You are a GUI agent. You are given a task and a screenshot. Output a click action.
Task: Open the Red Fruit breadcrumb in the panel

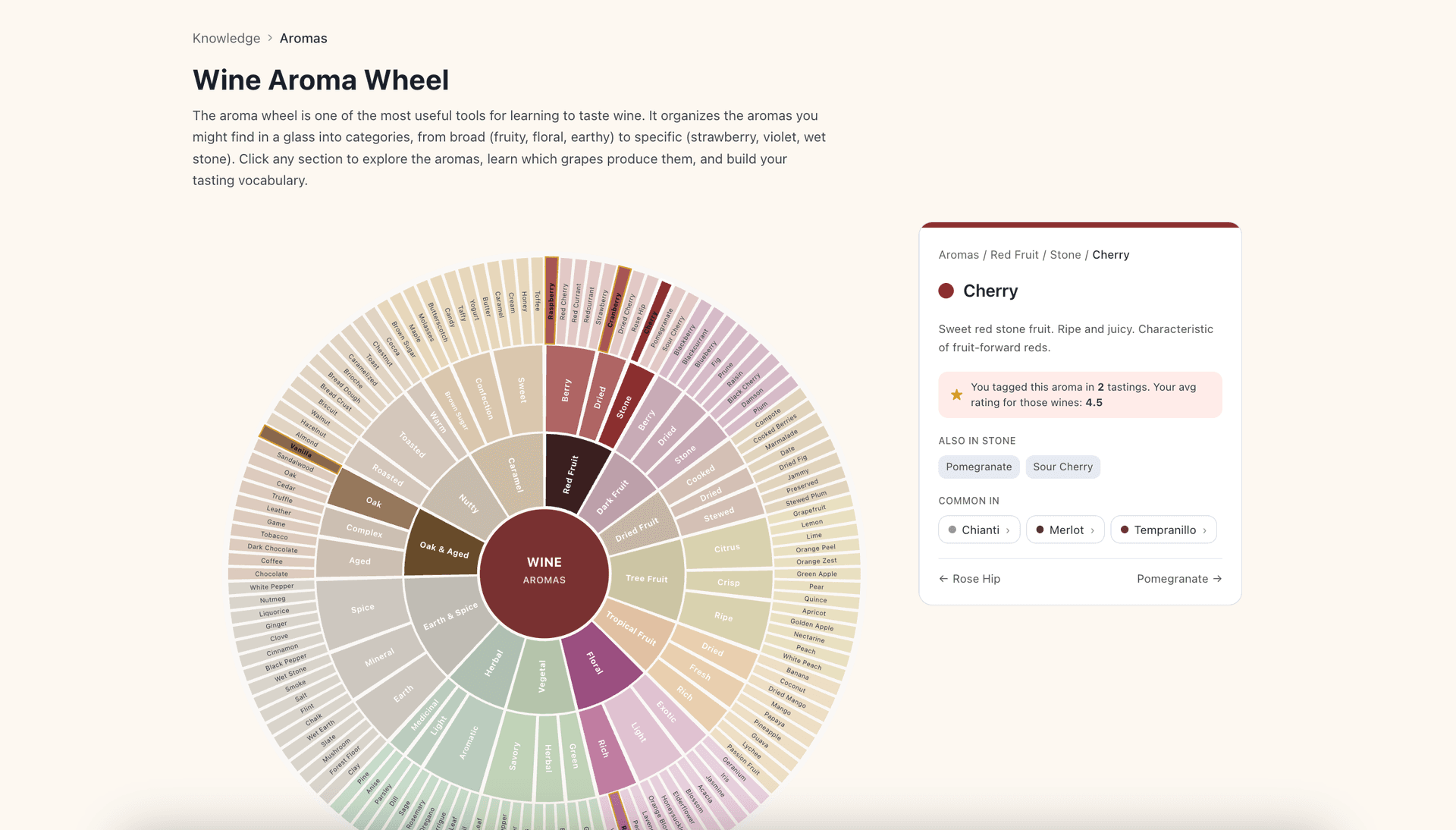coord(1014,254)
